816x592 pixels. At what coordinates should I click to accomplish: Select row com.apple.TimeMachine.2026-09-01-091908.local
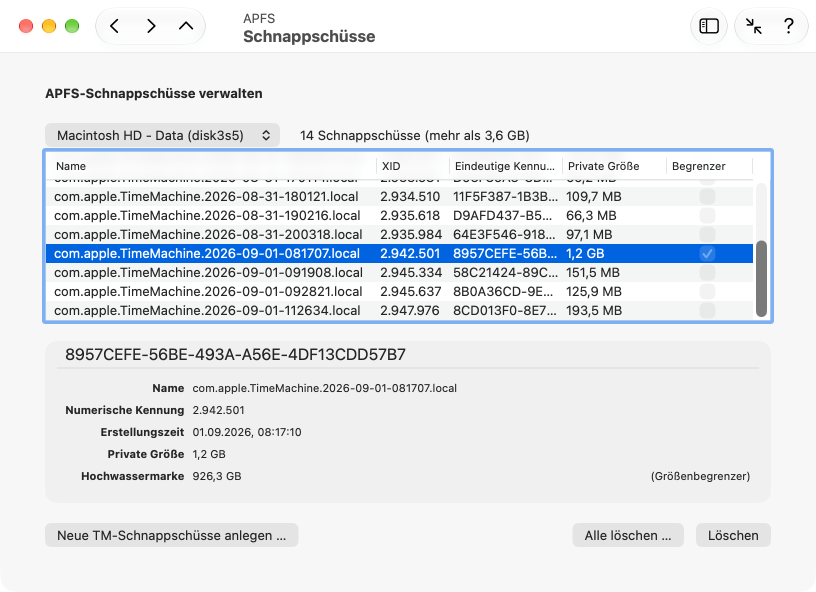[x=399, y=273]
